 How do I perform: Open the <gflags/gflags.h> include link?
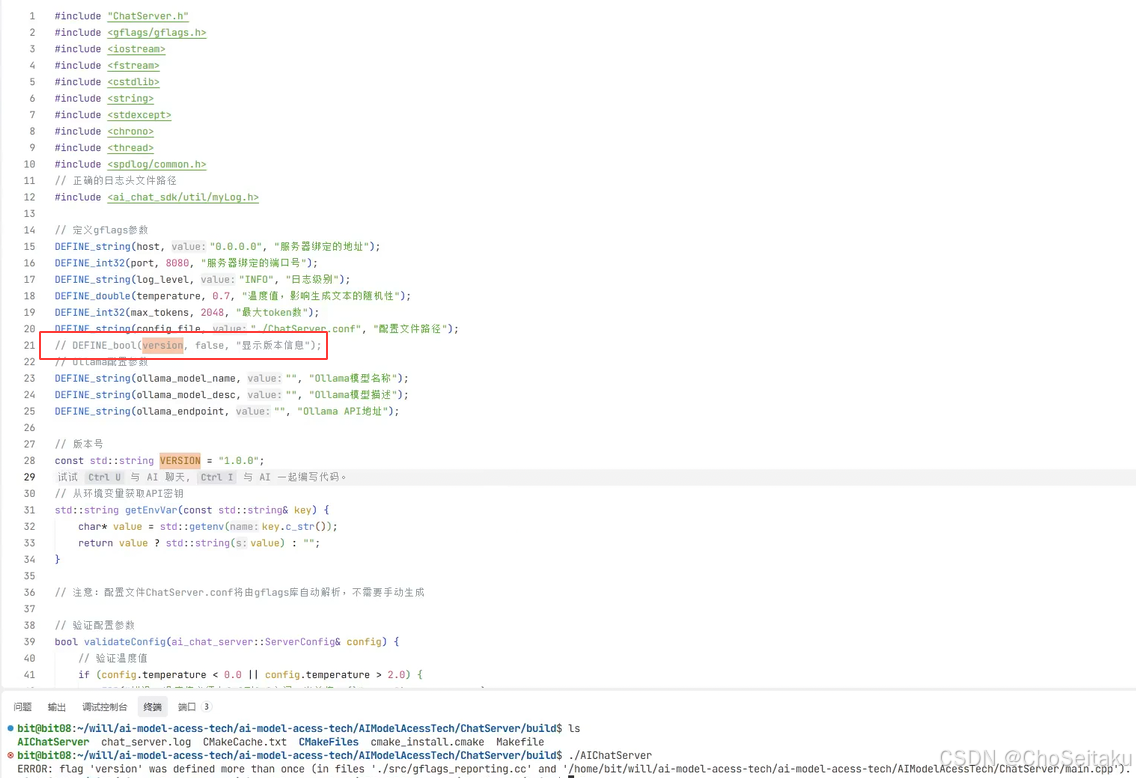click(156, 33)
